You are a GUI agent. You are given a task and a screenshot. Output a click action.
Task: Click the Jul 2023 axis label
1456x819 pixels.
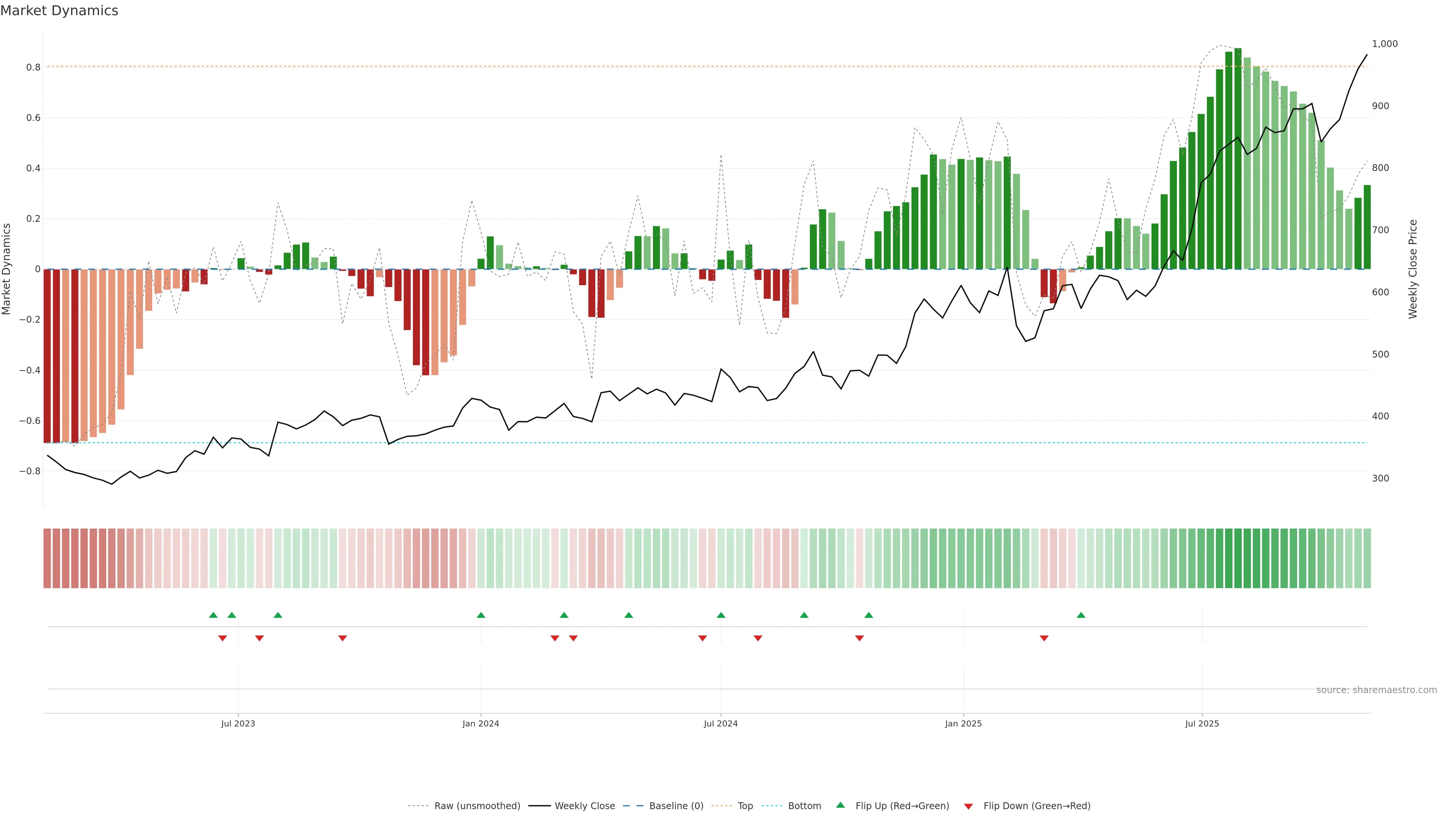coord(238,723)
